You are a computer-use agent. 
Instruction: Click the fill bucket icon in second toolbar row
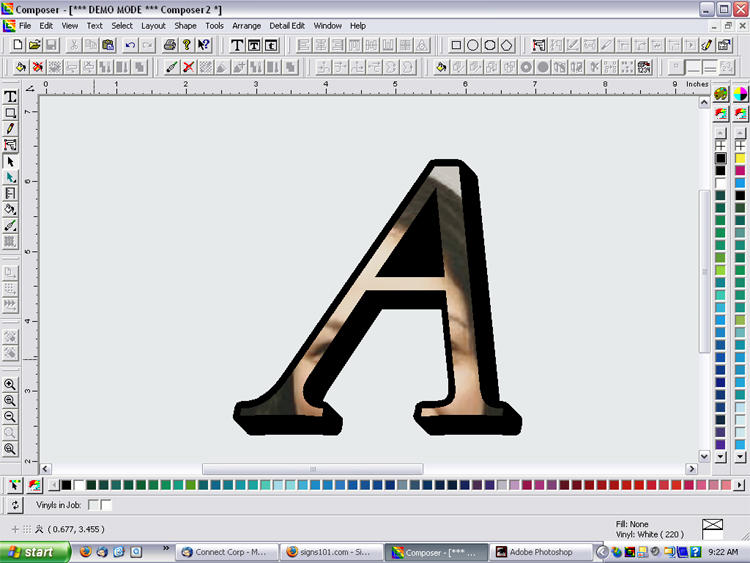tap(20, 67)
